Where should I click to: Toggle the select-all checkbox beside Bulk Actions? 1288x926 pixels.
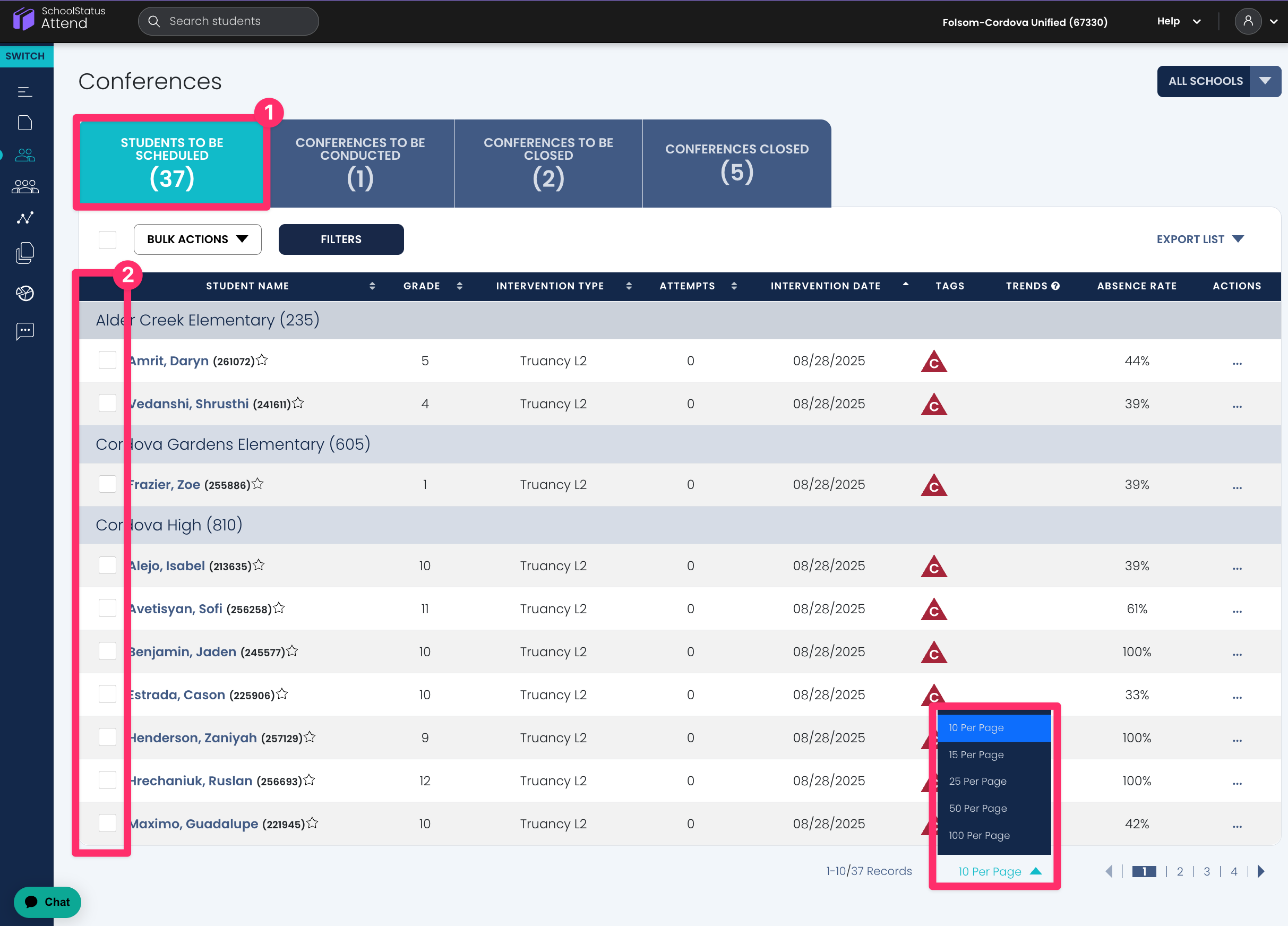click(x=107, y=239)
